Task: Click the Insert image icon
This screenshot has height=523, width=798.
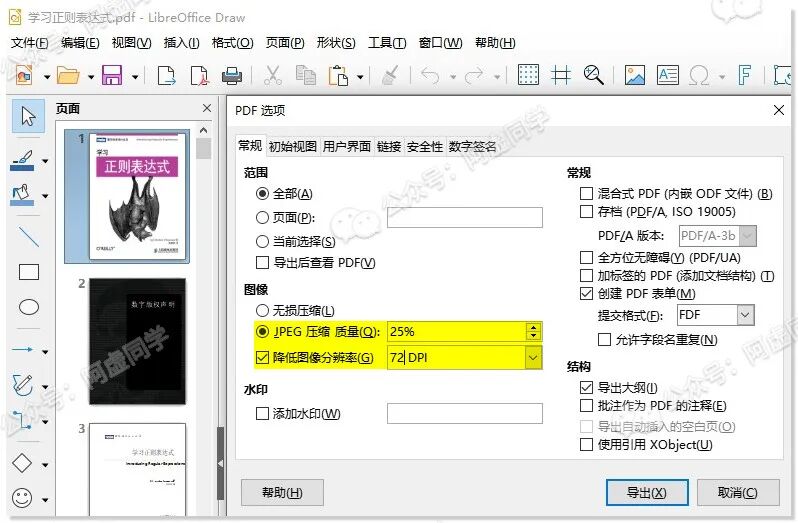Action: [635, 75]
